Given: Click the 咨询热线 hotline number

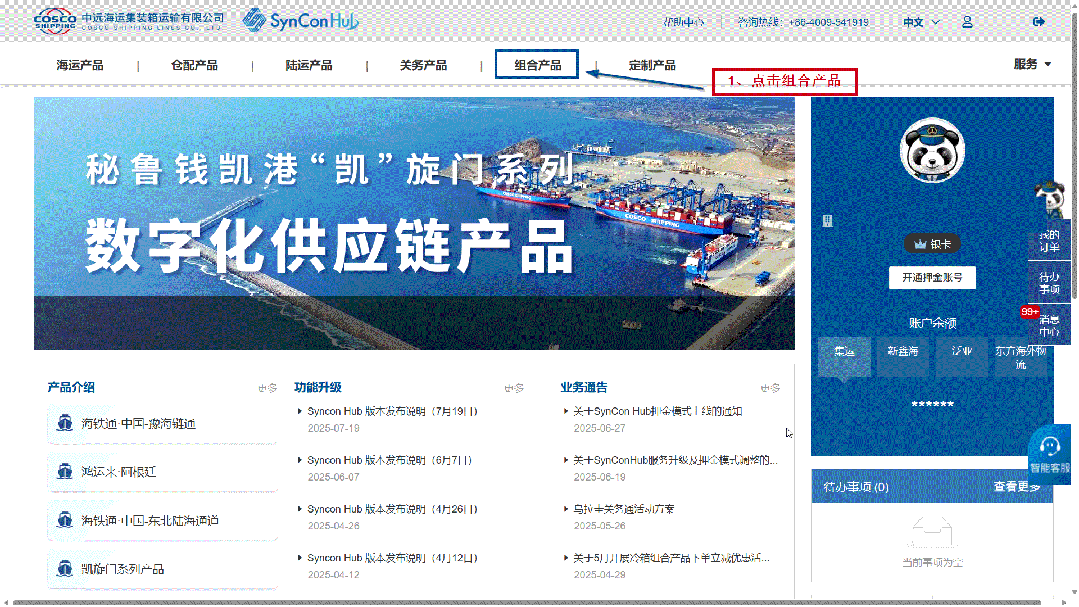Looking at the screenshot, I should pos(803,22).
